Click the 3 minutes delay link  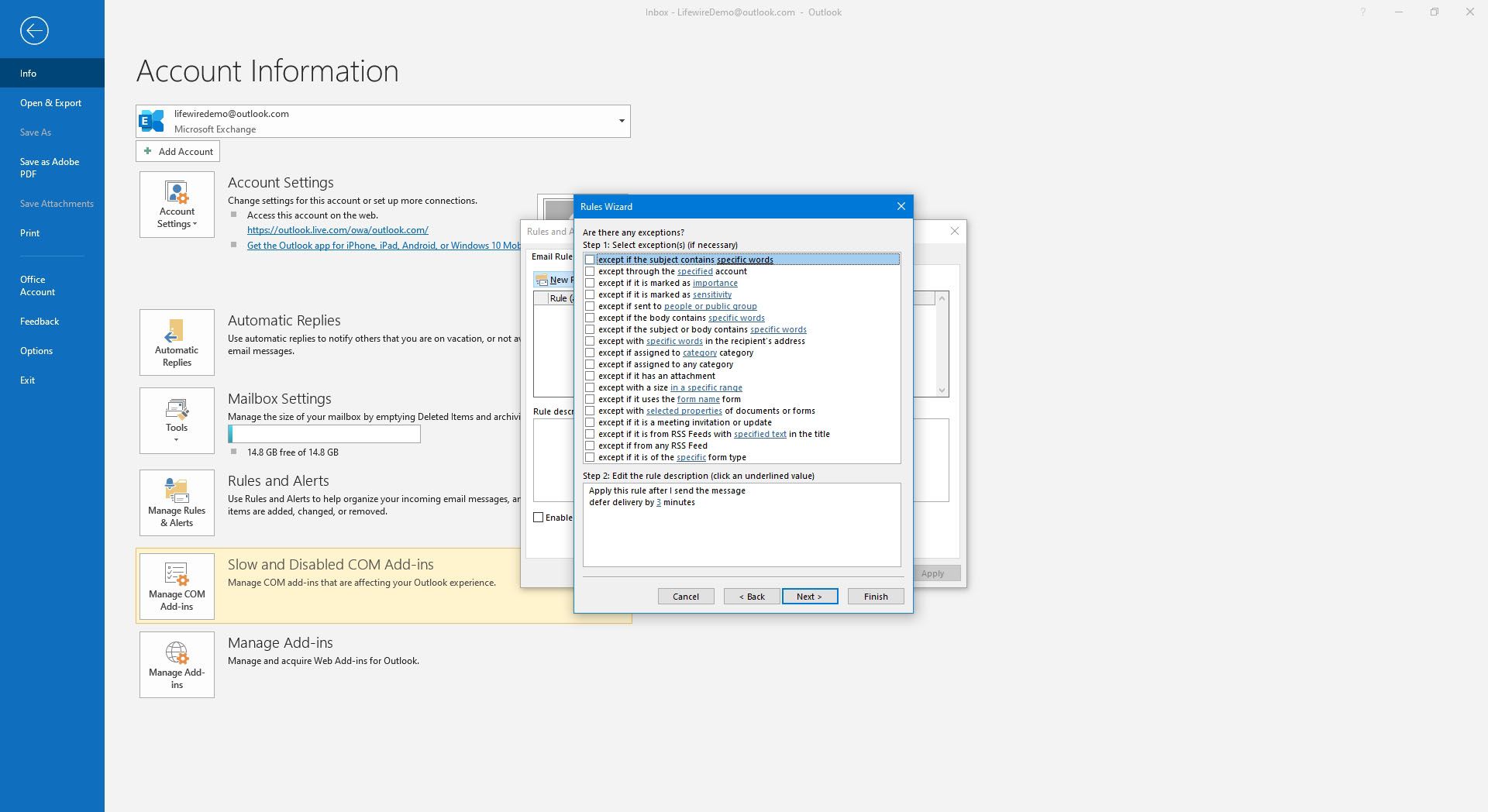(x=659, y=503)
